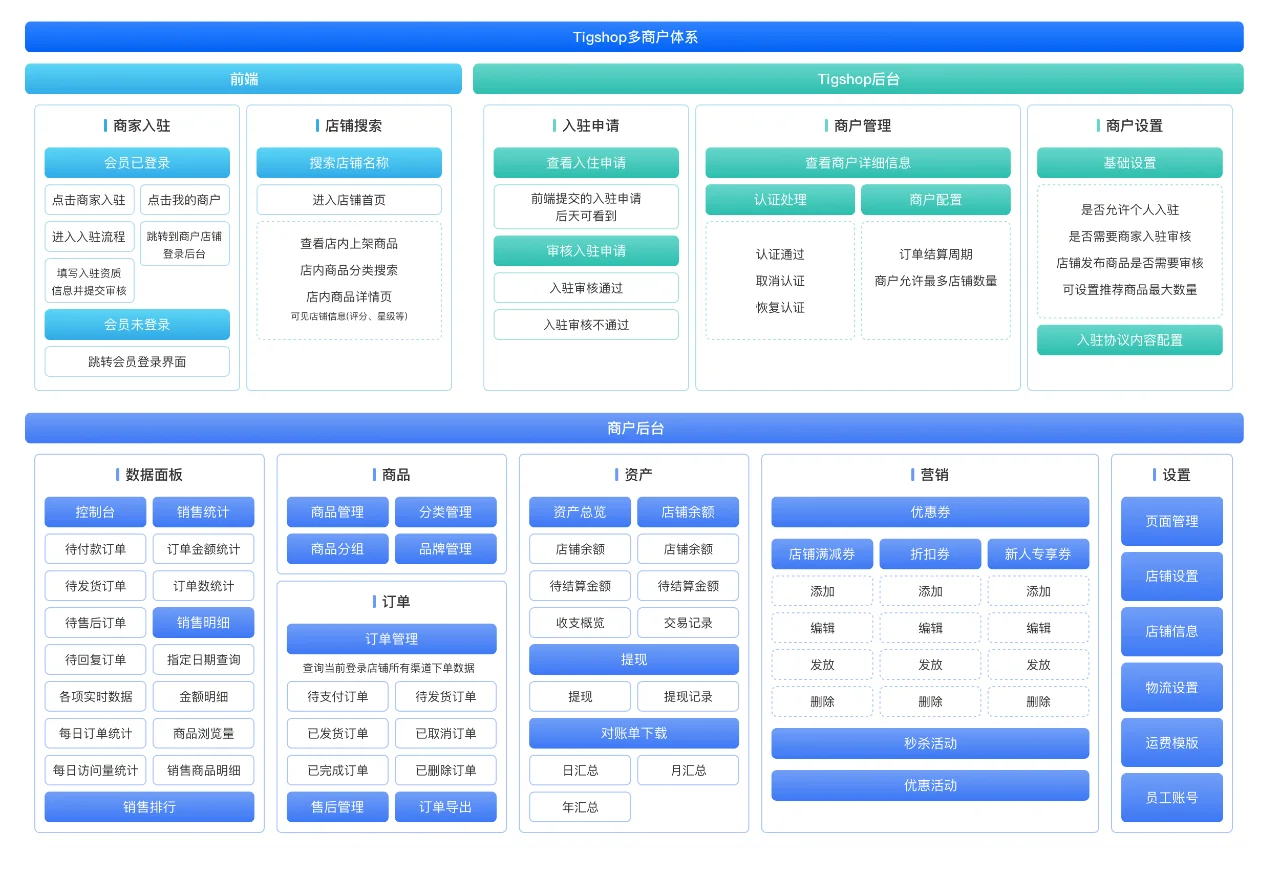Image resolution: width=1280 pixels, height=870 pixels.
Task: Click the 控制台 button in 数据面板
Action: [95, 512]
